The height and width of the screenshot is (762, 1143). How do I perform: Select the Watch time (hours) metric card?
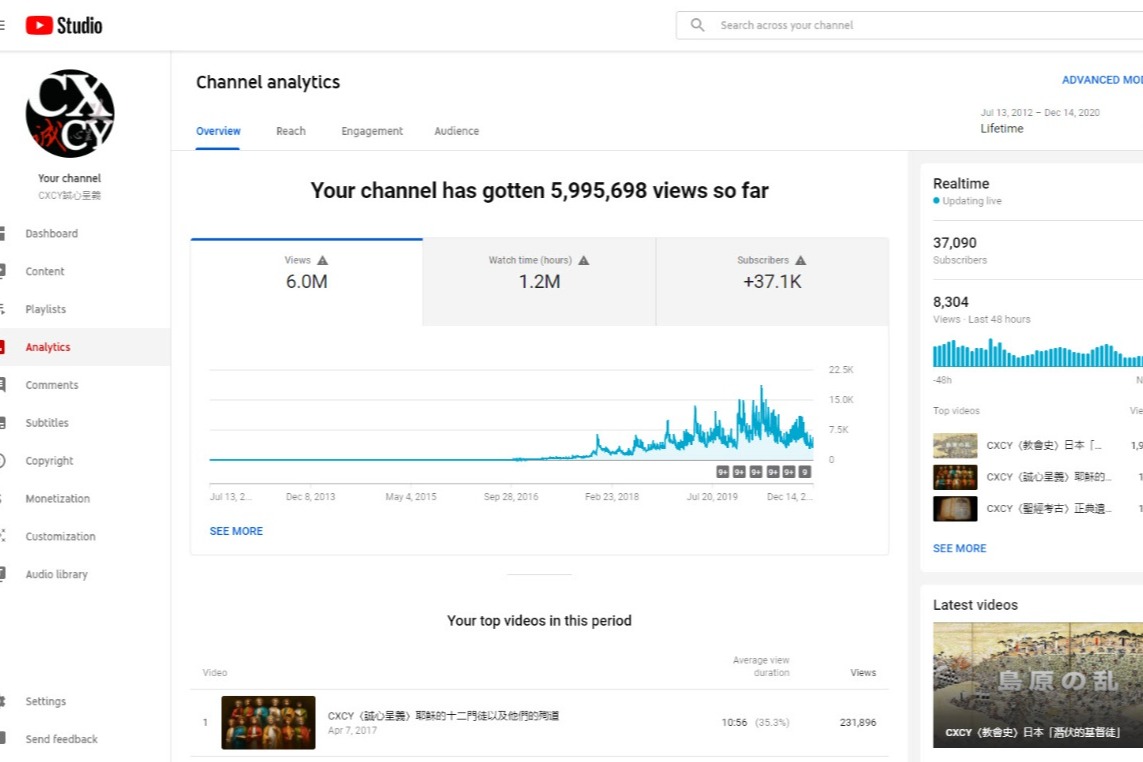(539, 282)
